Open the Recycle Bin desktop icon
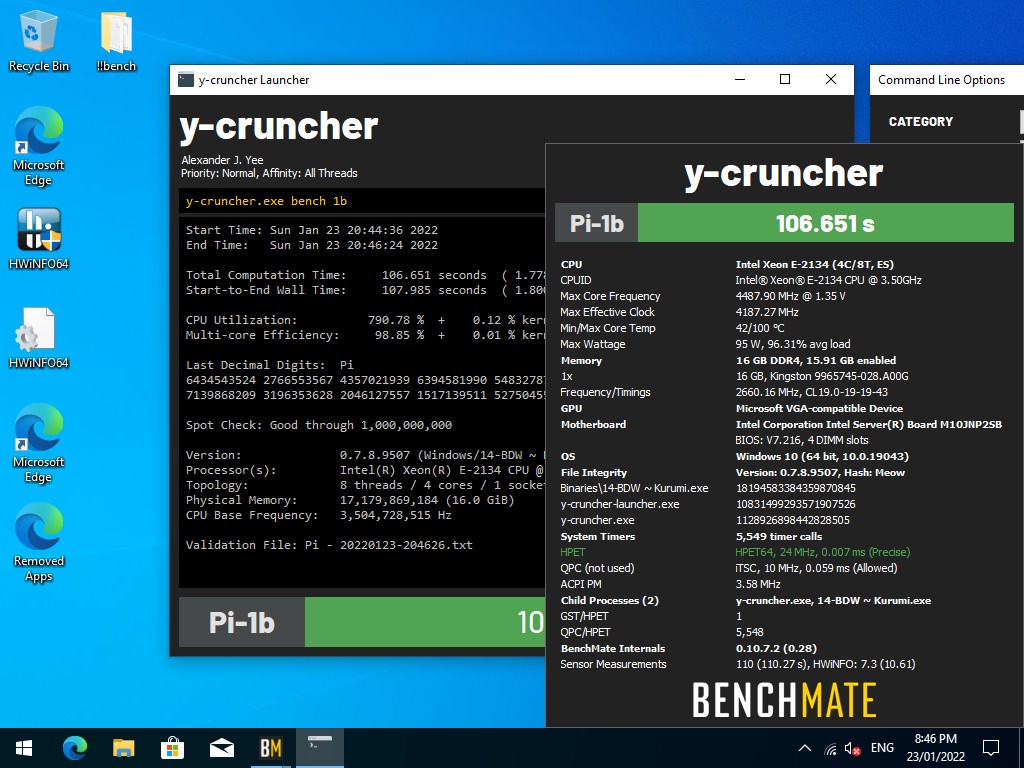The height and width of the screenshot is (768, 1024). (x=39, y=41)
